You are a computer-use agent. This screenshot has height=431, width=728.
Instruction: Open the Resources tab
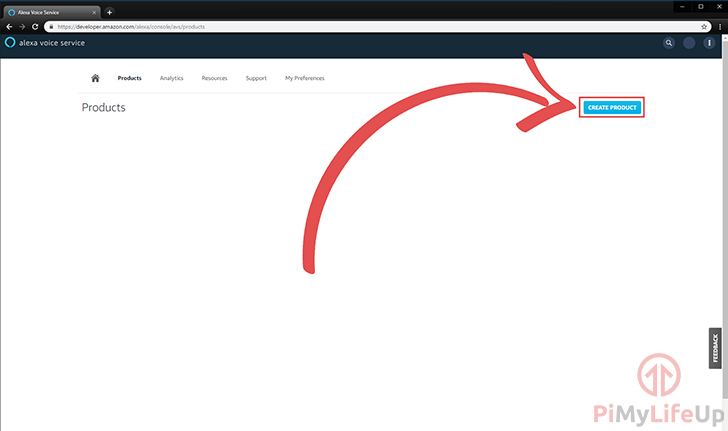(x=214, y=78)
